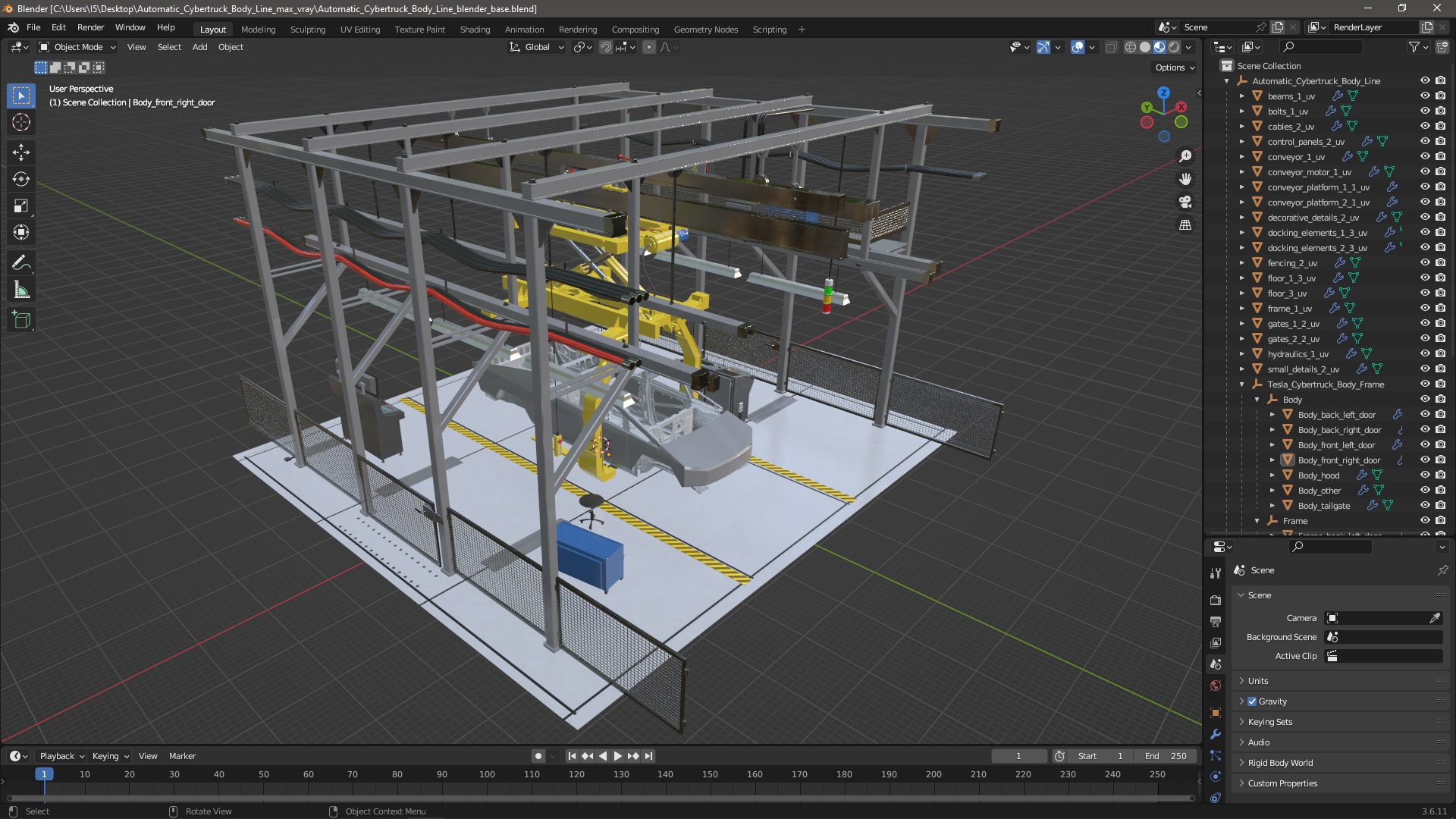This screenshot has width=1456, height=819.
Task: Disable render for Body_tailgate
Action: [1440, 506]
